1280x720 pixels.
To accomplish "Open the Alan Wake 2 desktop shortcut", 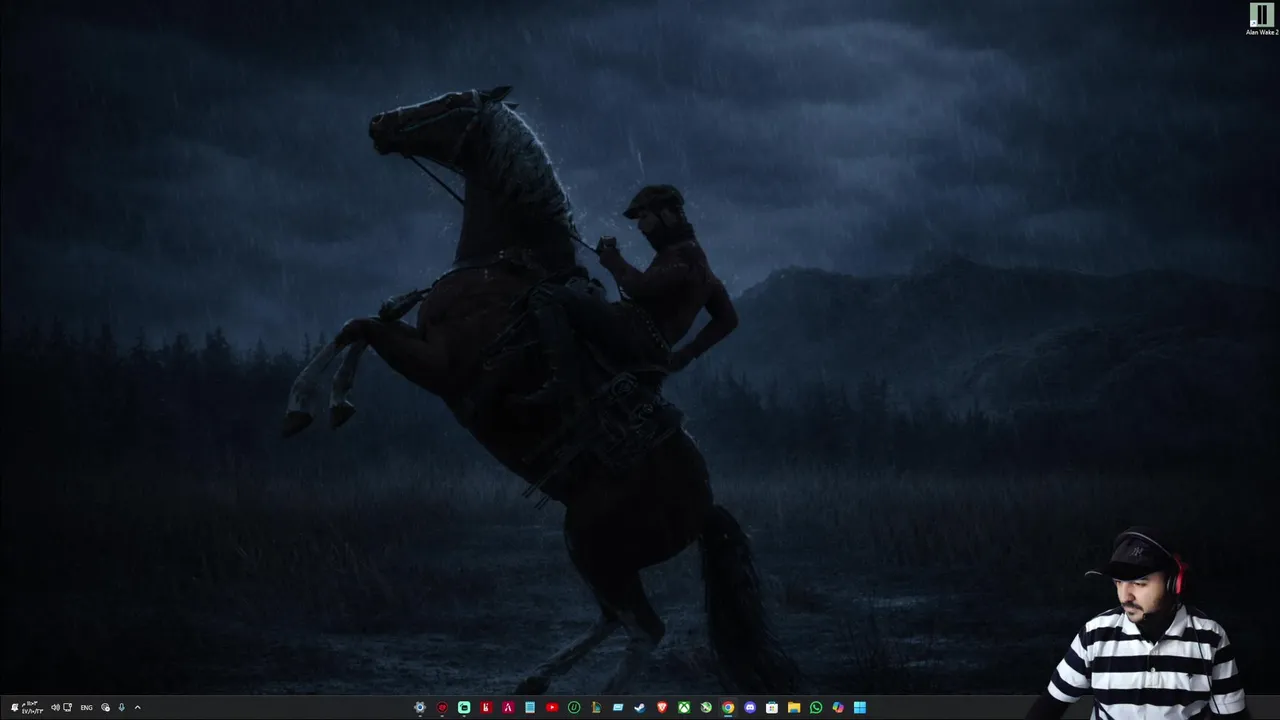I will coord(1261,18).
